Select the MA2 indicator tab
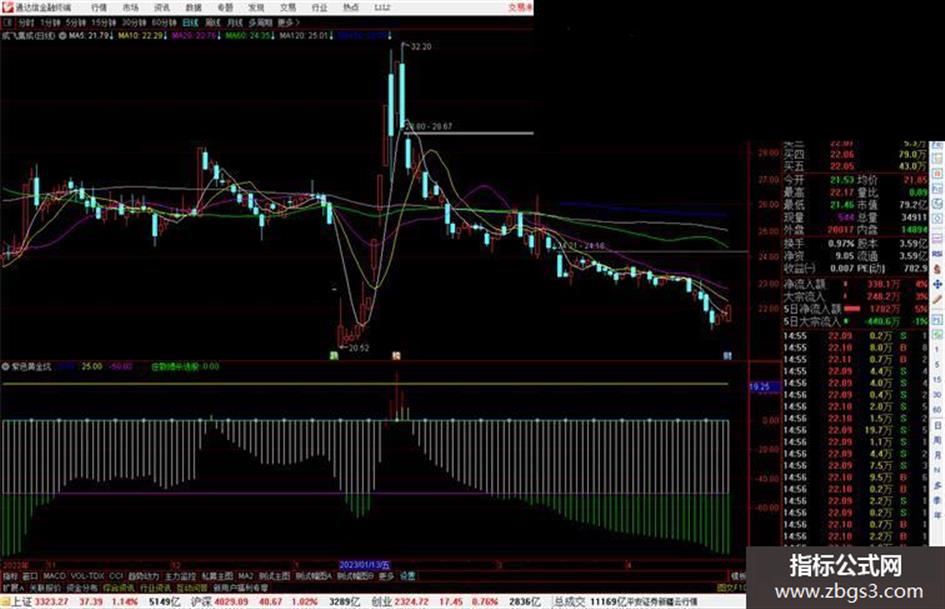Screen dimensions: 945x609 245,576
